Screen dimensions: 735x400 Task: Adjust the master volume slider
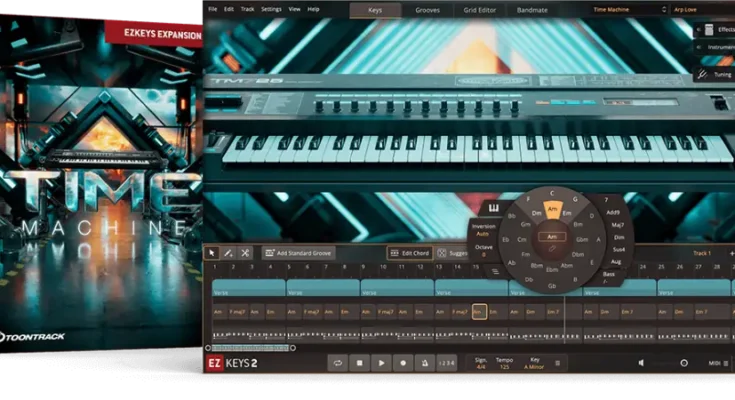pos(683,362)
